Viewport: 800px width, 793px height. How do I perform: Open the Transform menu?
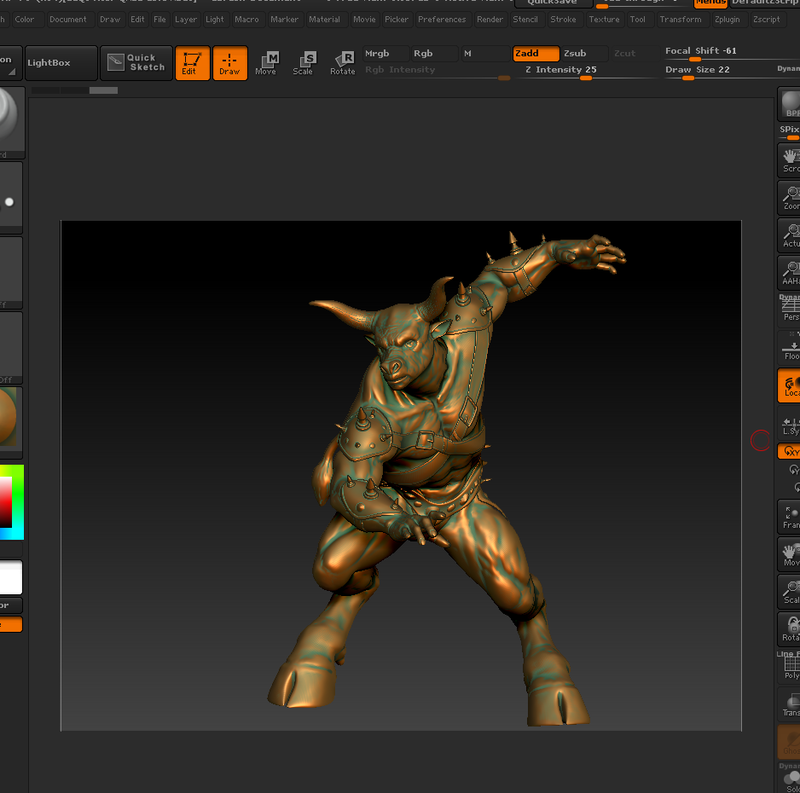(x=681, y=19)
